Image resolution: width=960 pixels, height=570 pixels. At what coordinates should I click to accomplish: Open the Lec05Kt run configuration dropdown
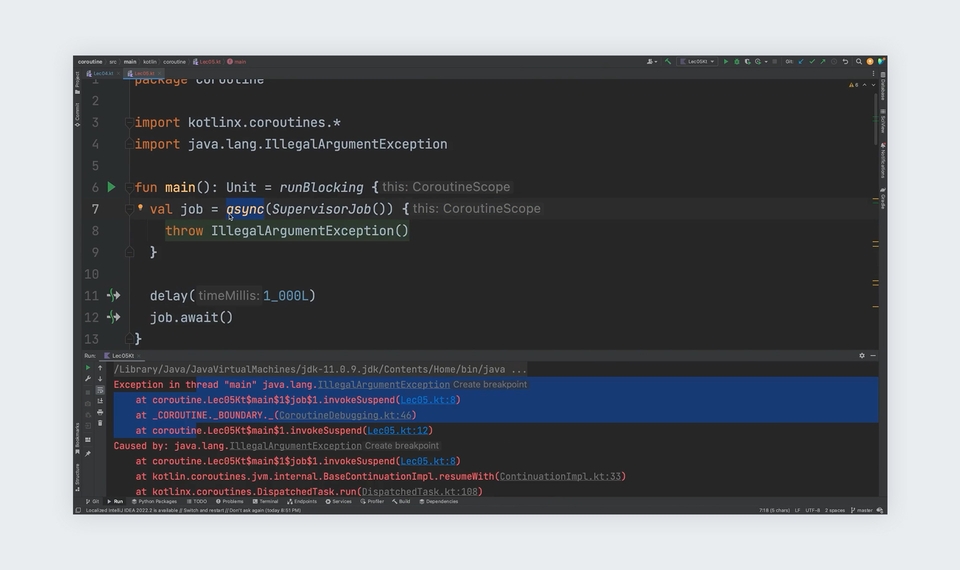coord(697,62)
